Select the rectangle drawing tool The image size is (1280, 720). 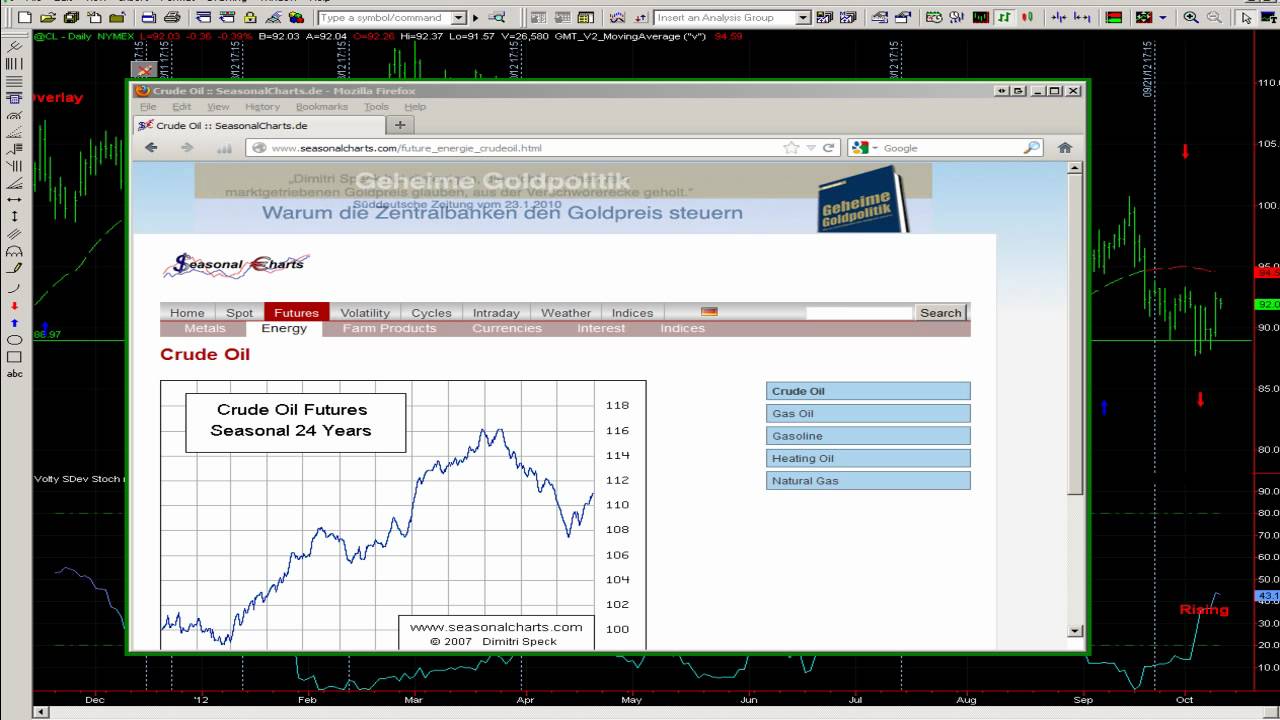coord(14,356)
